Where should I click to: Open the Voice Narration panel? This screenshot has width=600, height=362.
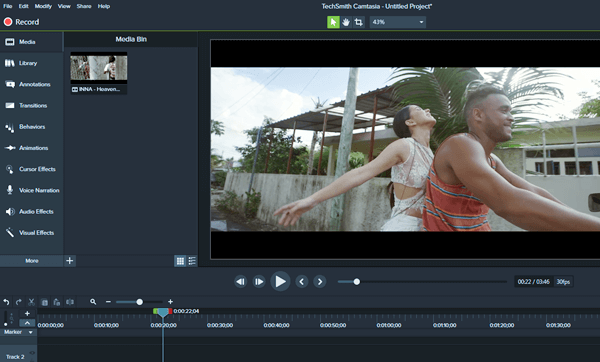point(31,190)
